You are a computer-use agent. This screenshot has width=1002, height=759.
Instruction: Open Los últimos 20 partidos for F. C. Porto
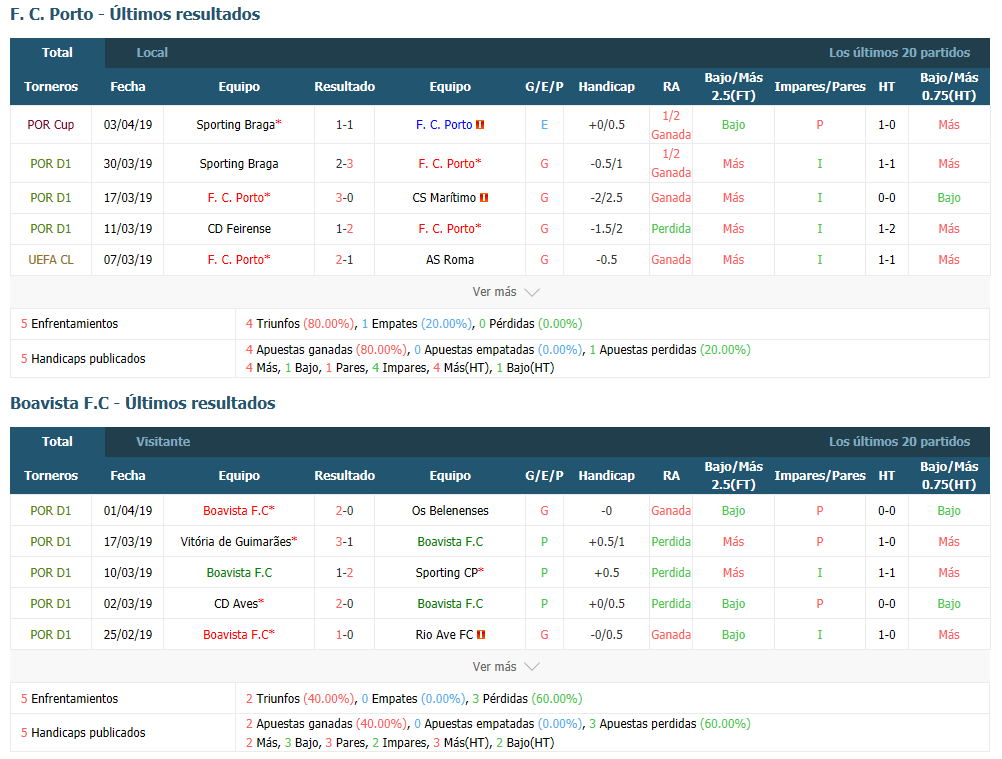coord(899,53)
